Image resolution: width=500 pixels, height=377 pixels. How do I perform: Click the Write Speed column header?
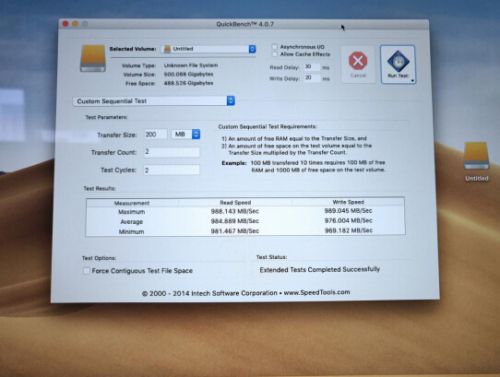[x=348, y=202]
